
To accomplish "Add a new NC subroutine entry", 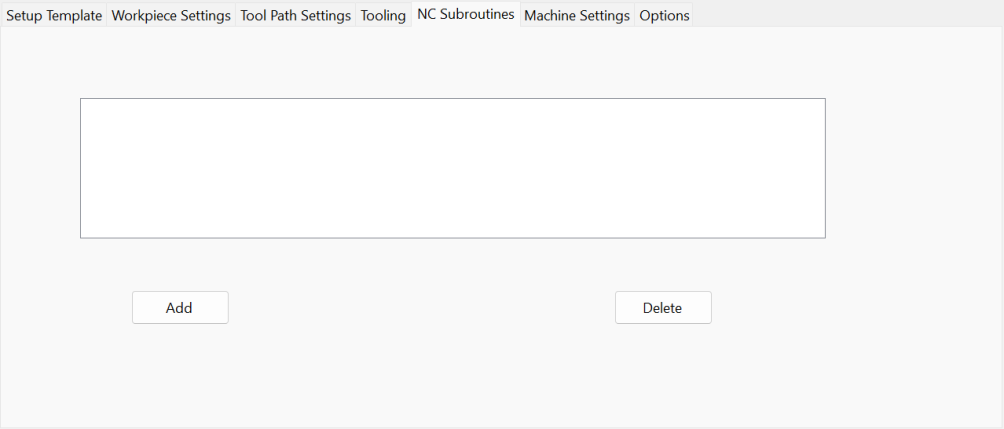I will click(x=180, y=308).
